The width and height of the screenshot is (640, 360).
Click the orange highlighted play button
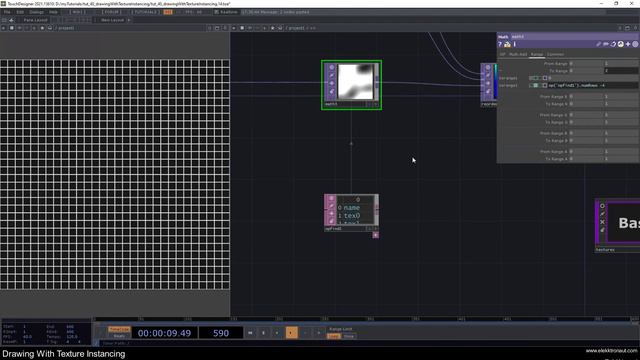coord(291,333)
